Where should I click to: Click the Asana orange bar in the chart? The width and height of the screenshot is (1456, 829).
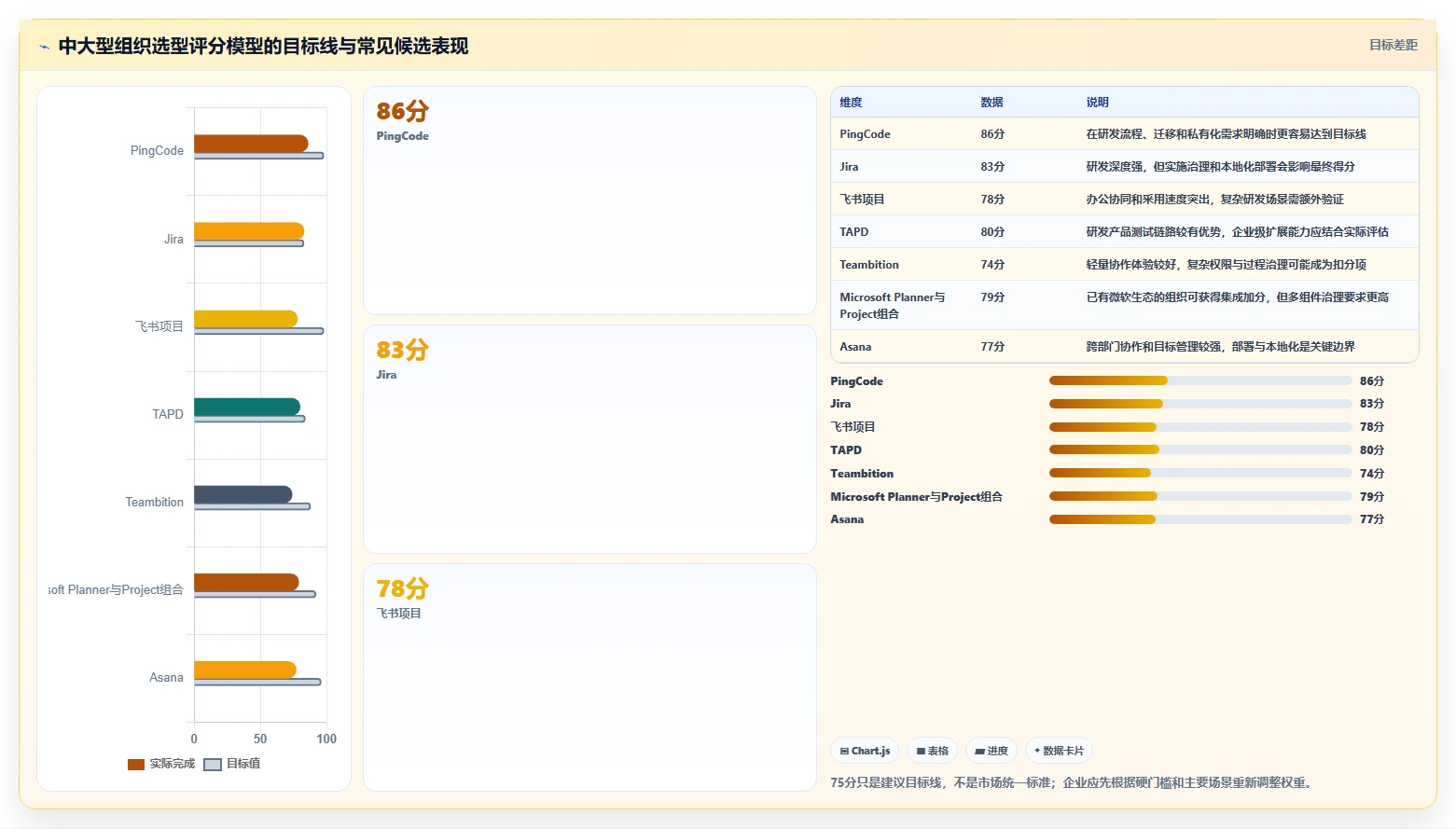(x=245, y=670)
